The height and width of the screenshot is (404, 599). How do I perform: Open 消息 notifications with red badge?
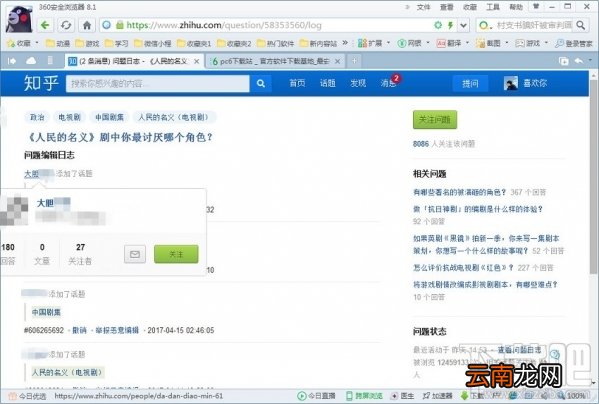[x=389, y=82]
